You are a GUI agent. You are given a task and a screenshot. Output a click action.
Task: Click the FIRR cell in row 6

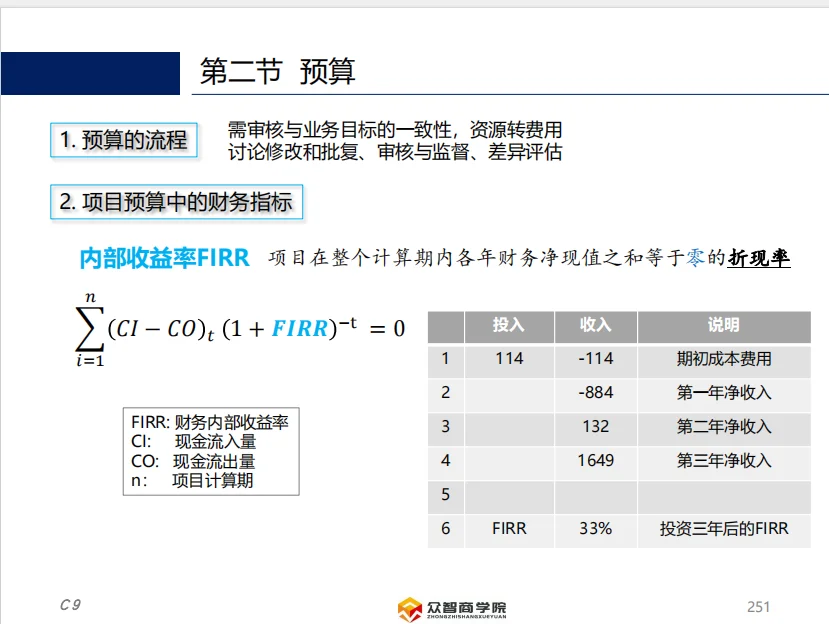[508, 529]
